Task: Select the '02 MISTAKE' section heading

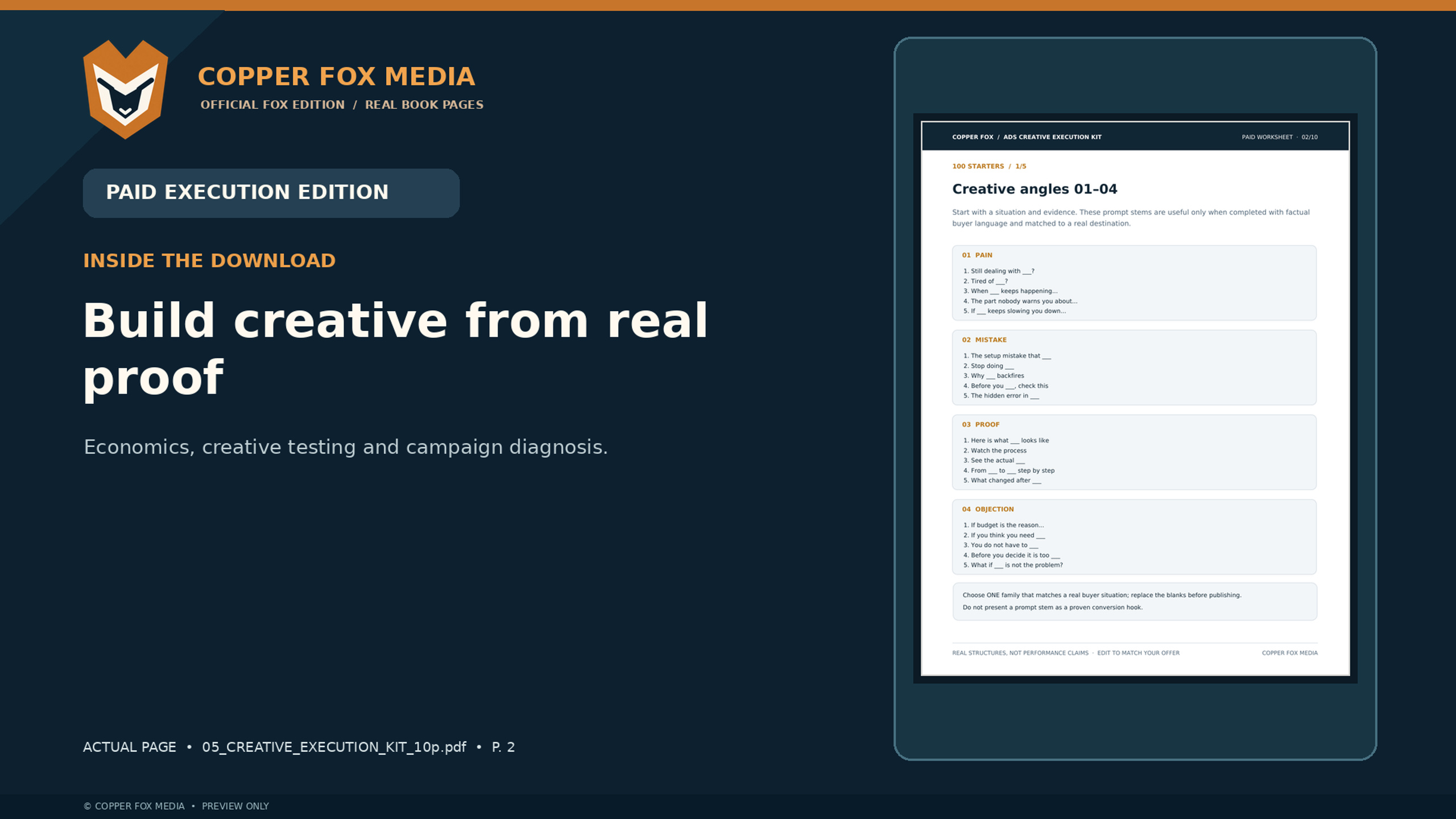Action: (984, 340)
